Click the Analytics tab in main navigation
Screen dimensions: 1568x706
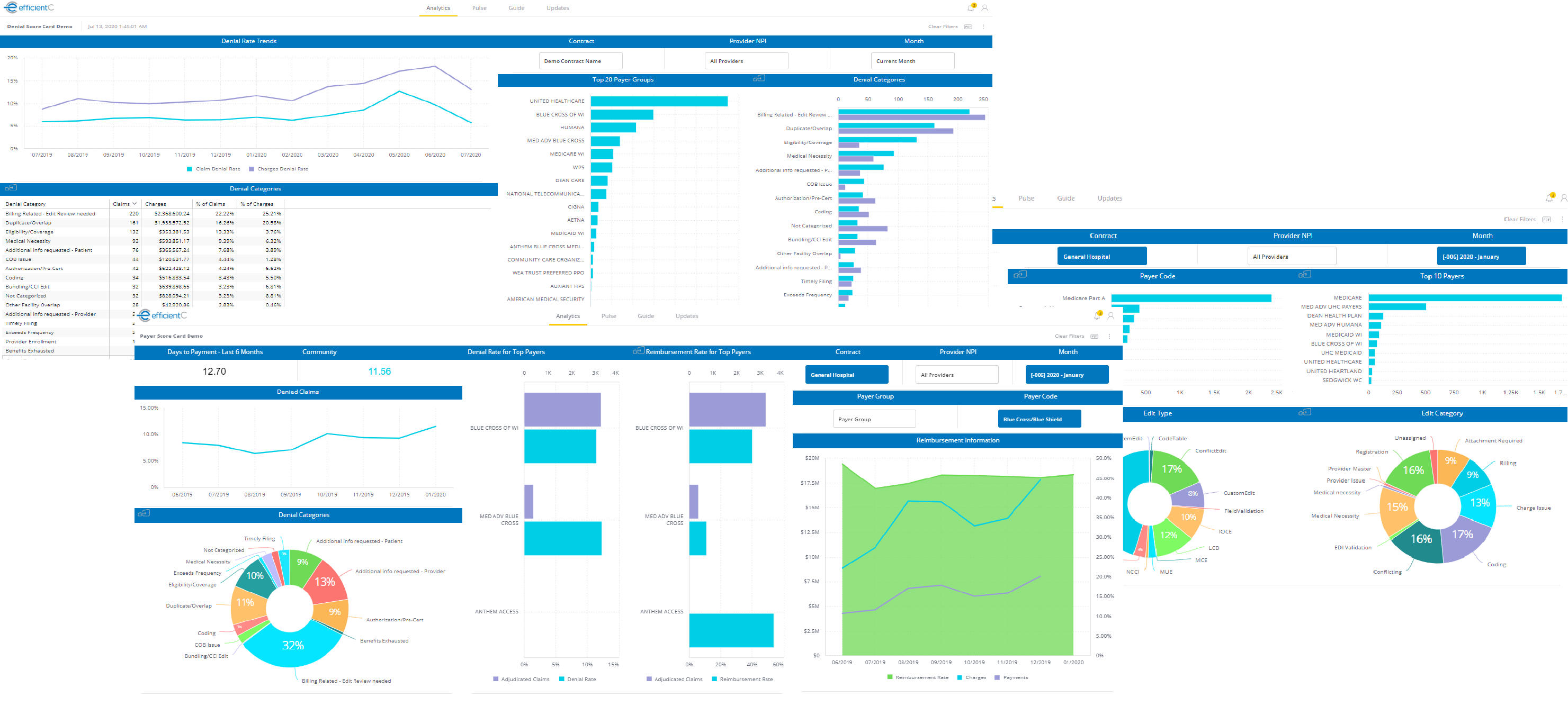click(436, 8)
